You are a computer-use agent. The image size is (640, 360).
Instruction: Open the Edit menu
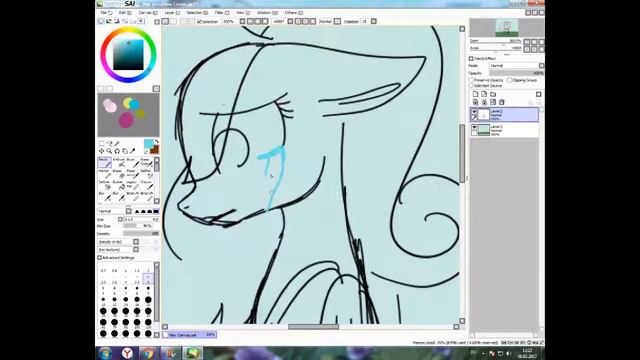point(124,13)
